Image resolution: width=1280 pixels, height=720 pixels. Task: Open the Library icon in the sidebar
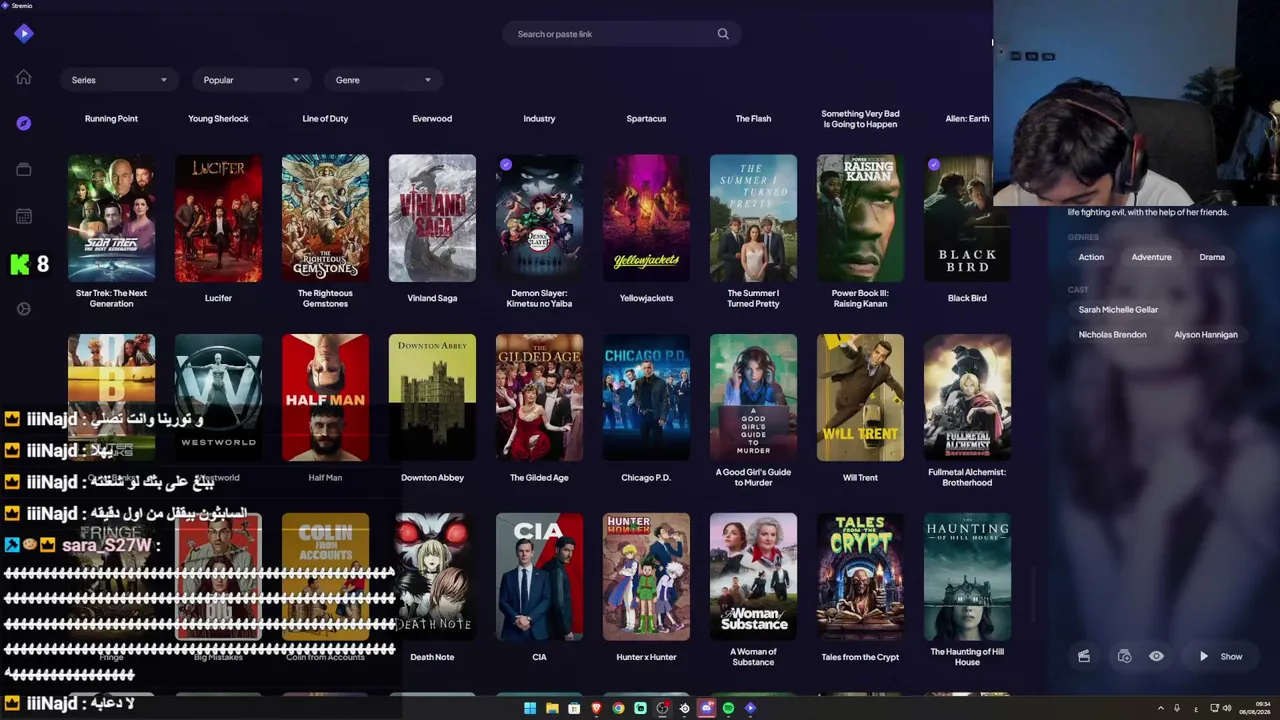[24, 170]
